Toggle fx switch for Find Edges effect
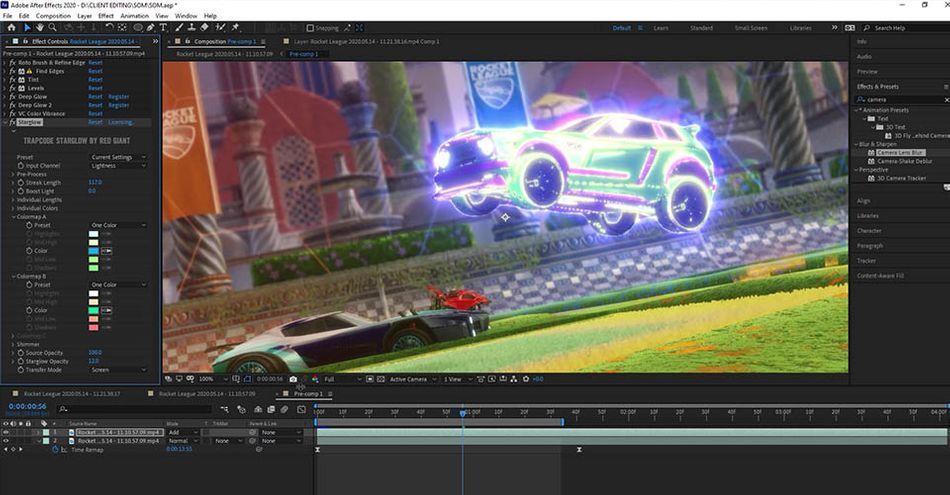Viewport: 950px width, 495px height. pos(13,71)
